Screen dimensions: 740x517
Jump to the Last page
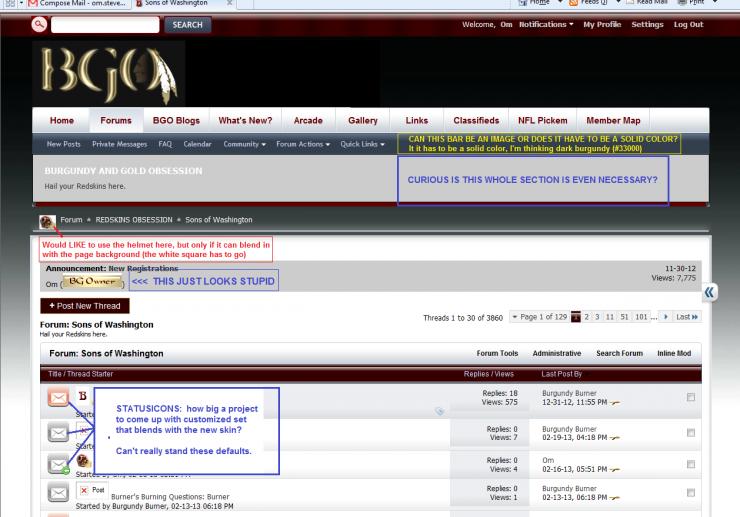[687, 317]
